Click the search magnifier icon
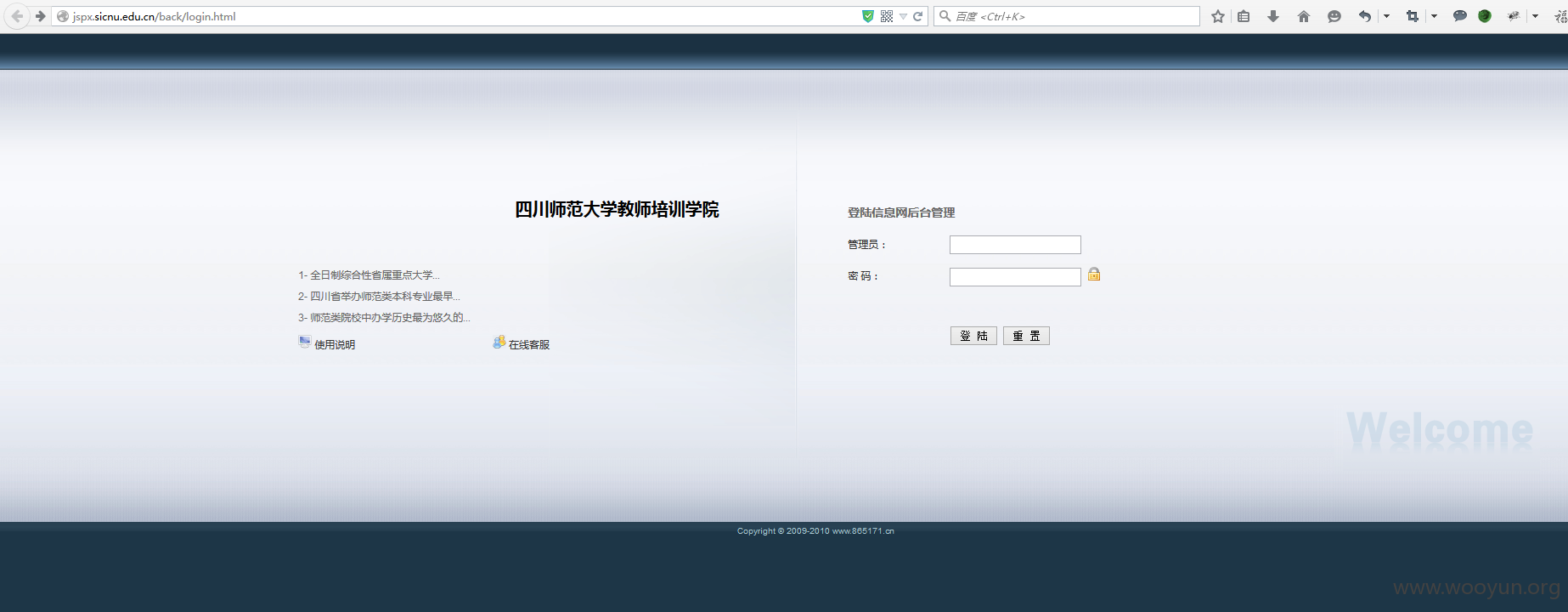The image size is (1568, 612). pos(945,16)
